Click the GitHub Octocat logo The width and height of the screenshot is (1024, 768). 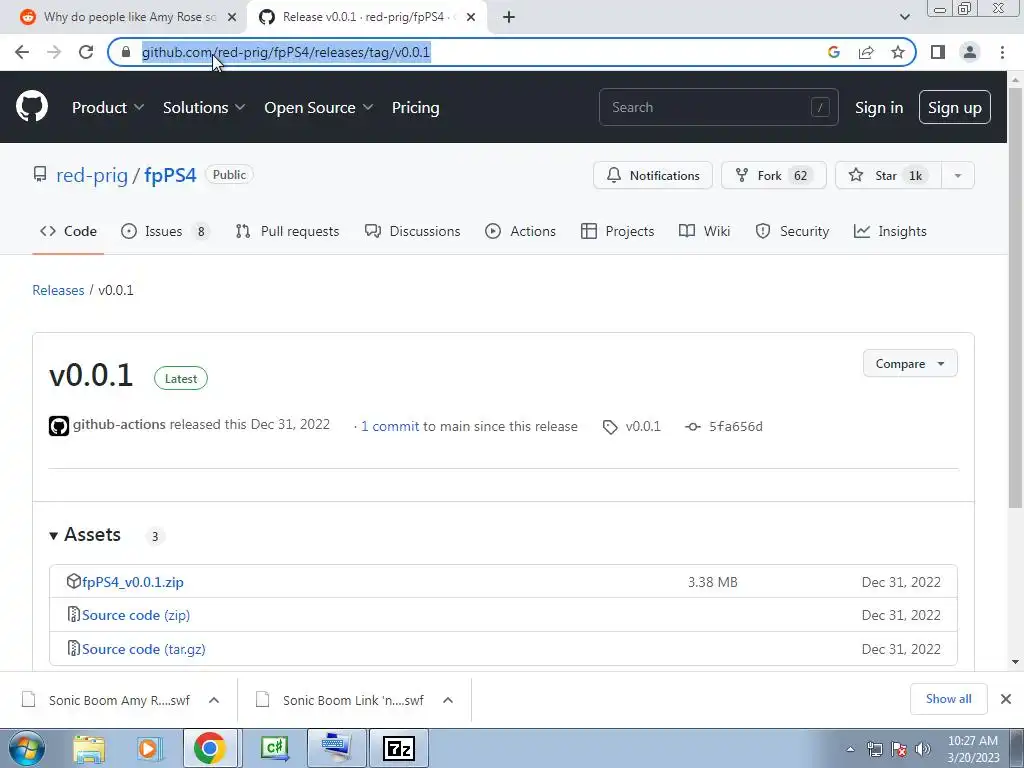coord(31,107)
